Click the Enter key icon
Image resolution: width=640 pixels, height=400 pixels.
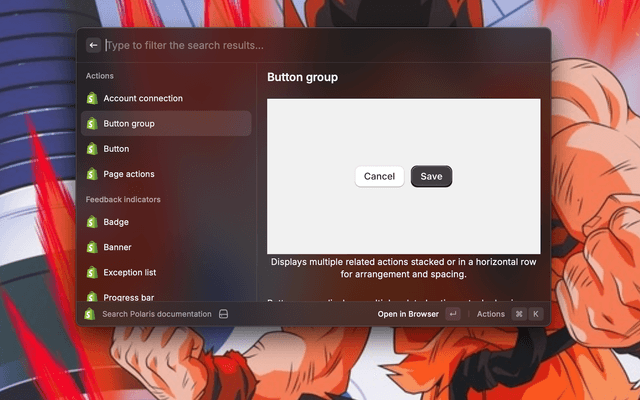[x=453, y=314]
